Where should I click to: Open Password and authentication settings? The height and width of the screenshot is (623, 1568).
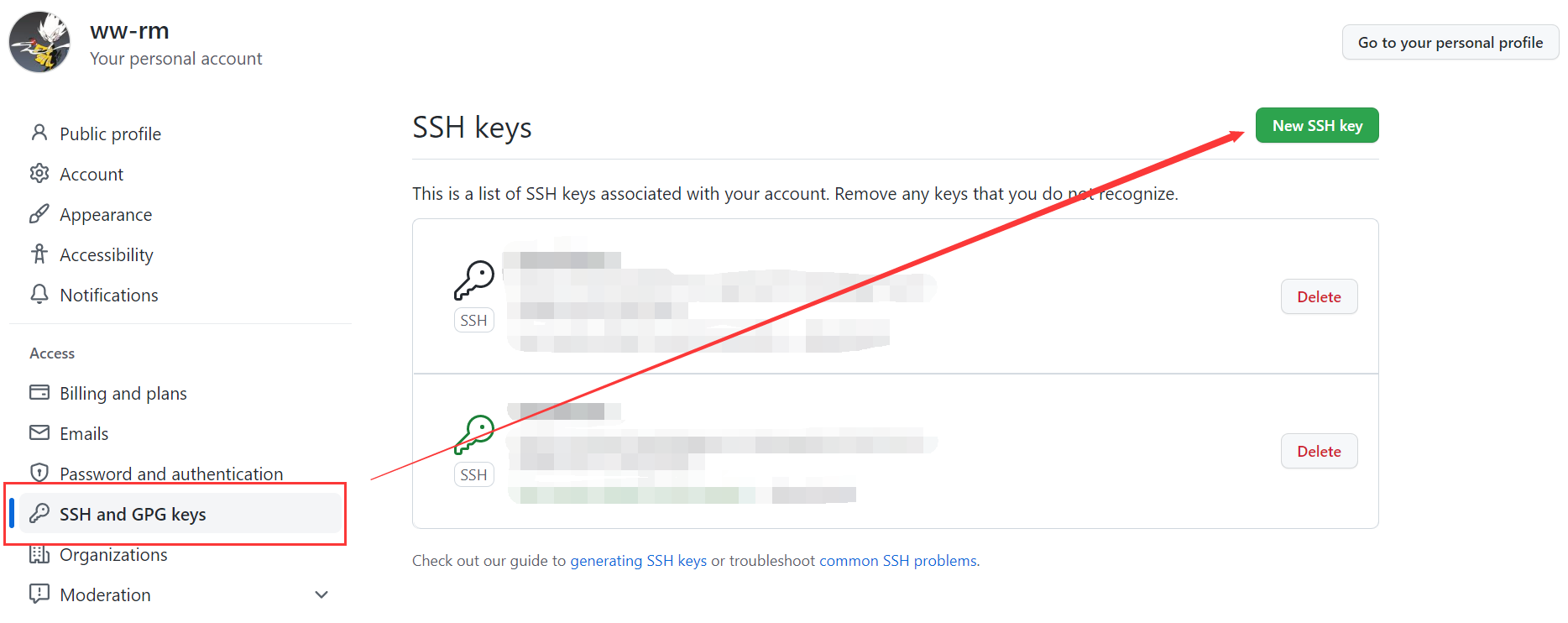[171, 474]
